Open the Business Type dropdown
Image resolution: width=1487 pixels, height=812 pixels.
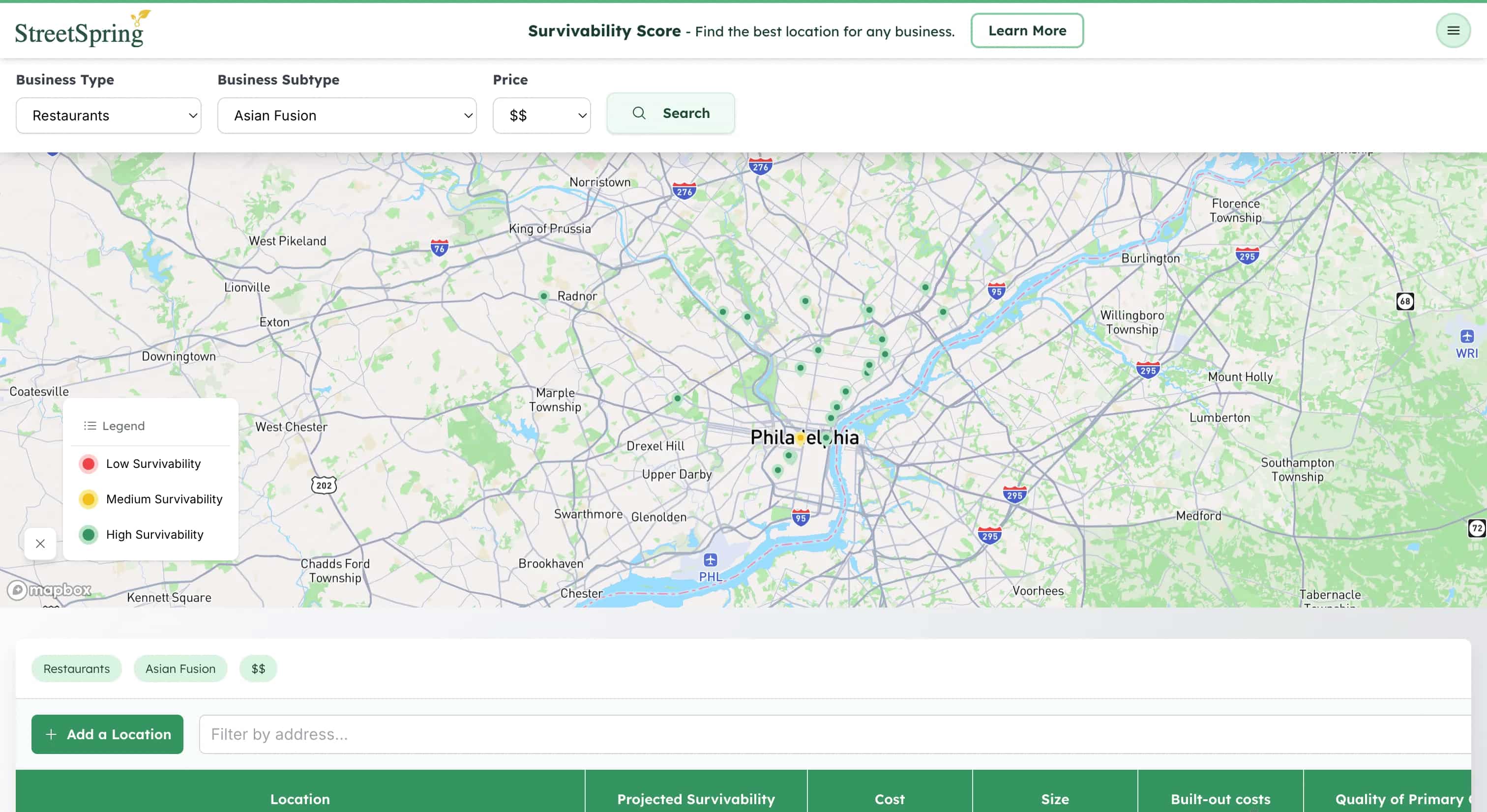[108, 116]
